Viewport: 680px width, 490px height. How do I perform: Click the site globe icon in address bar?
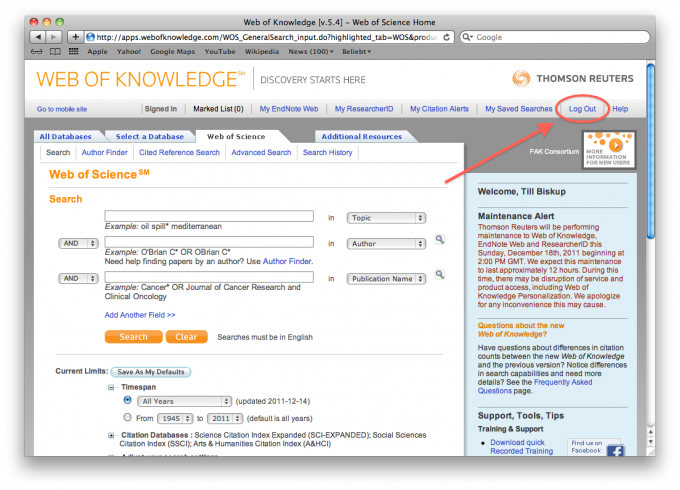90,37
